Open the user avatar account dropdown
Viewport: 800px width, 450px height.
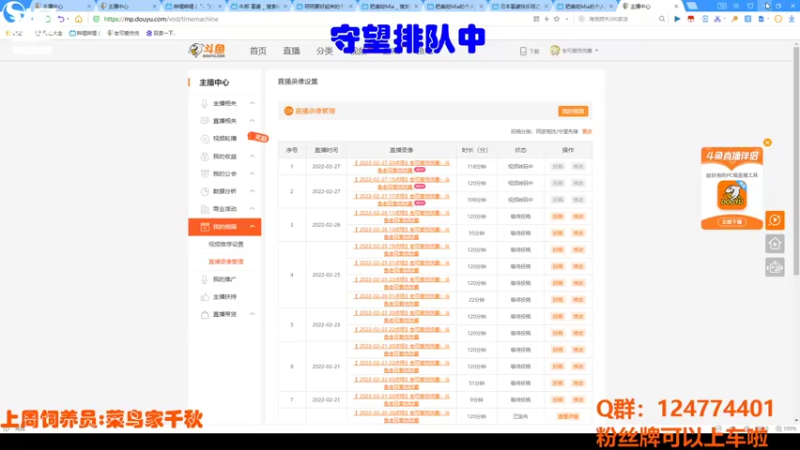(x=573, y=51)
